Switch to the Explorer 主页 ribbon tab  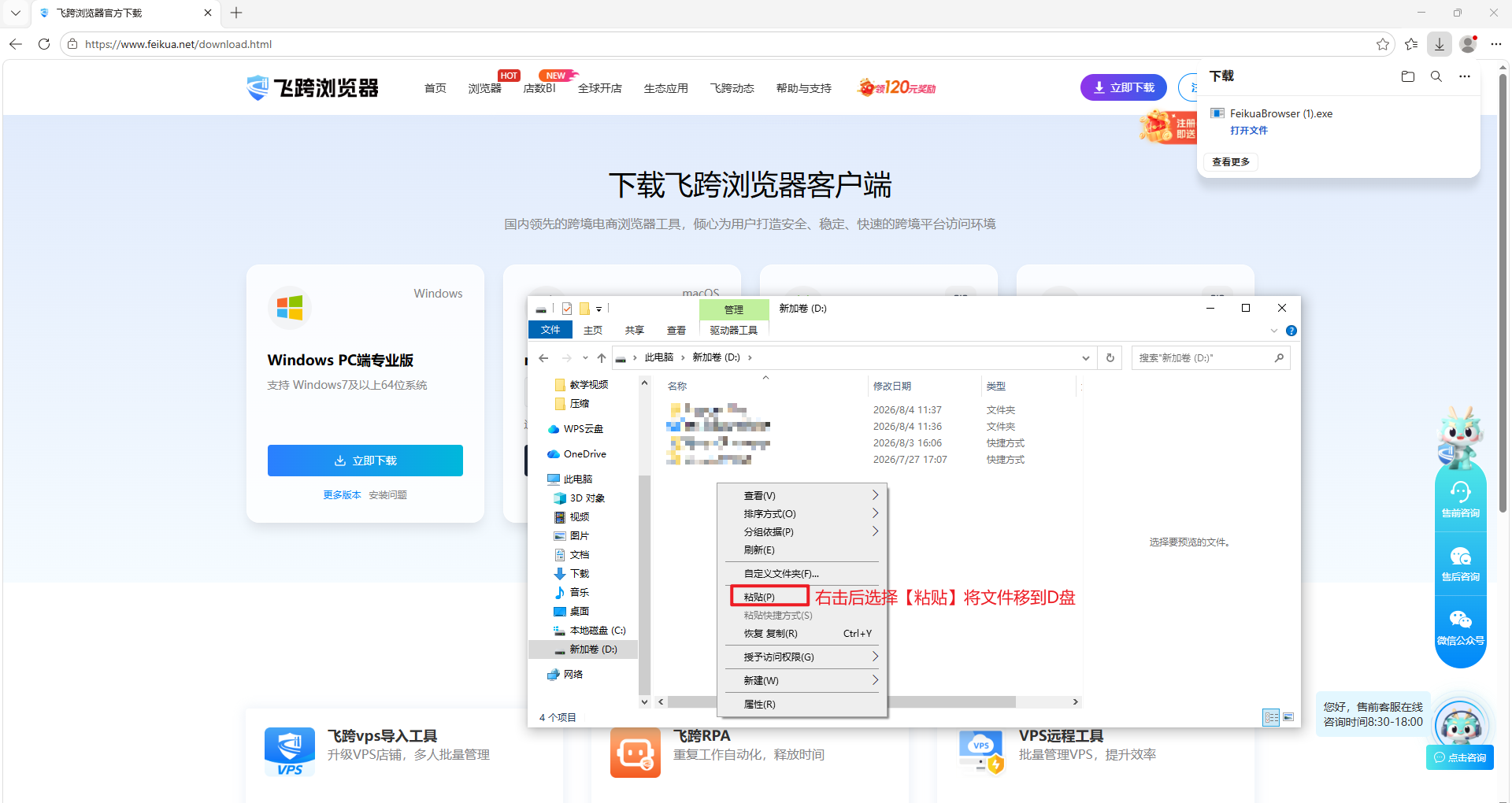[593, 330]
